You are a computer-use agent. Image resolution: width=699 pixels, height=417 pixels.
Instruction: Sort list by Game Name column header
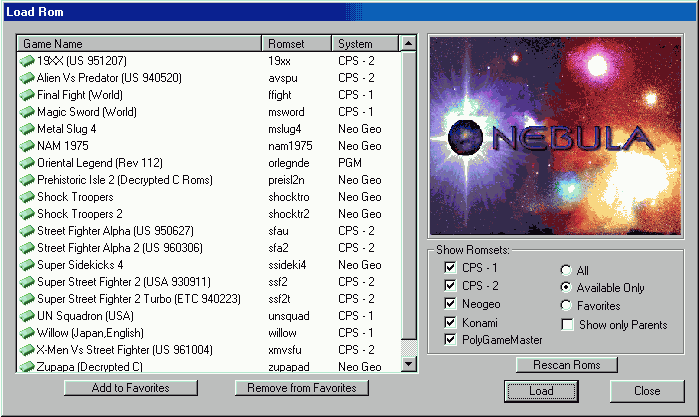[x=139, y=44]
